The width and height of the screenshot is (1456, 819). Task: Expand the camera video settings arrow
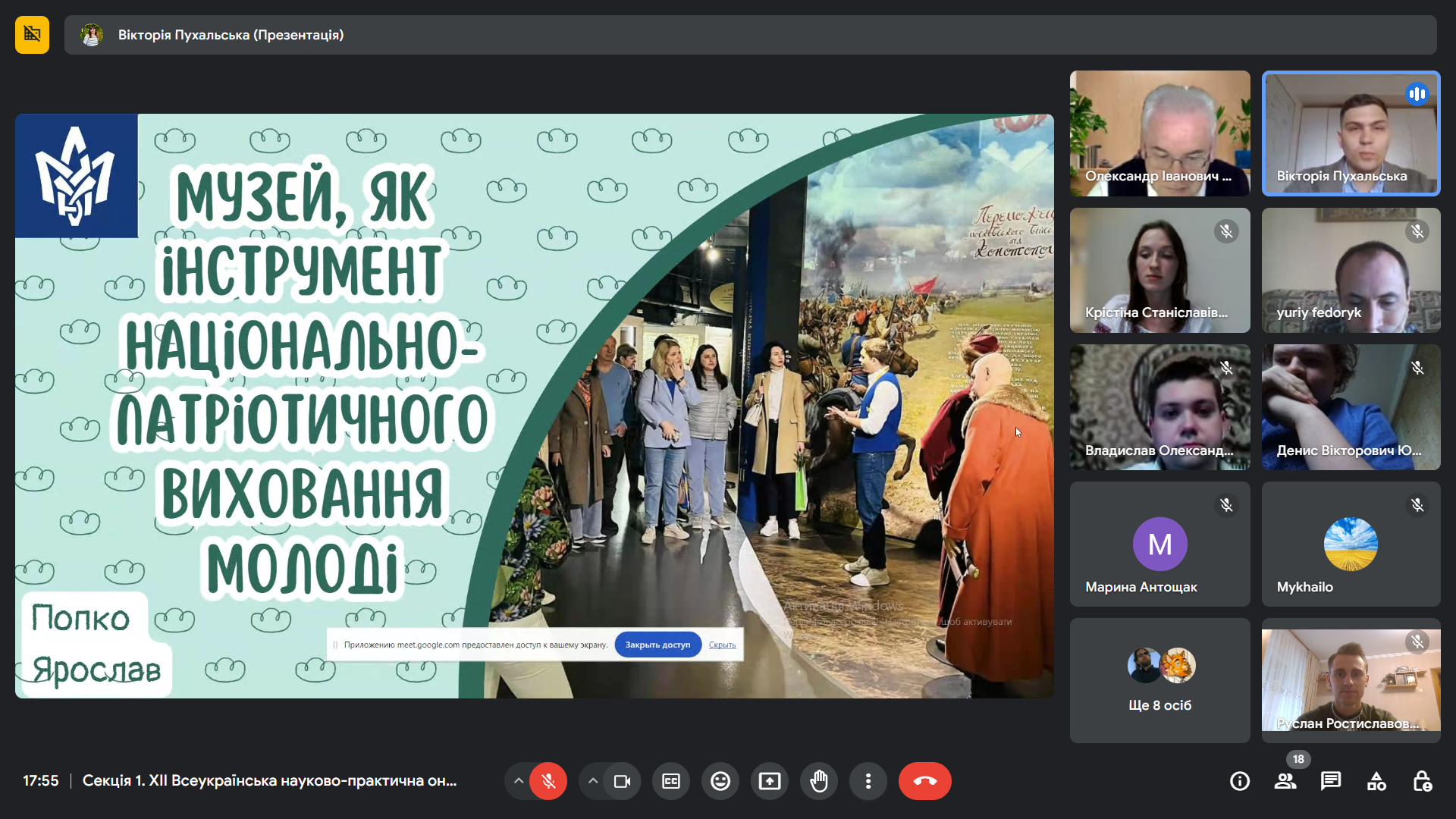pyautogui.click(x=593, y=781)
